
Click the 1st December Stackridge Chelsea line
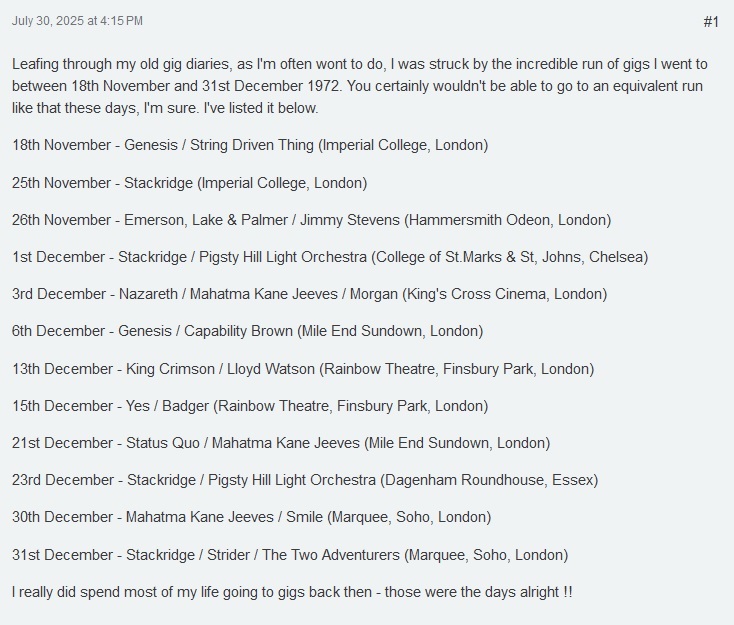click(x=330, y=257)
